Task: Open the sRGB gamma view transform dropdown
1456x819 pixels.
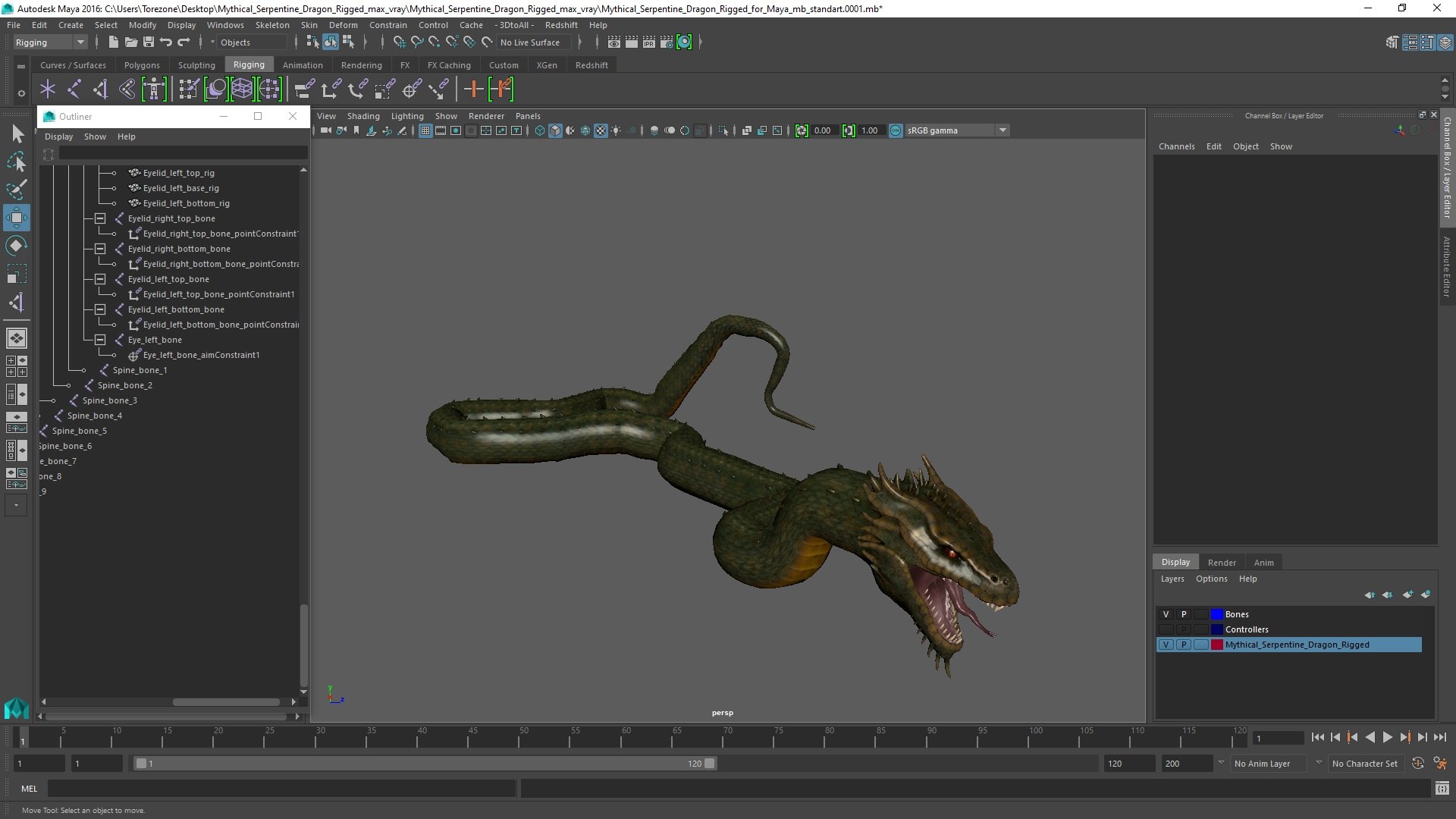Action: pos(957,130)
